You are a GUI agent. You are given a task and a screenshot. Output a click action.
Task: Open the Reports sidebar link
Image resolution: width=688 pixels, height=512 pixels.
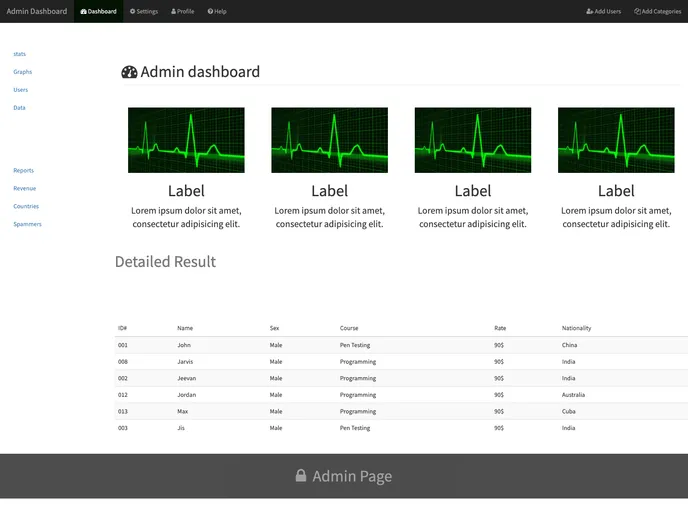click(x=23, y=171)
